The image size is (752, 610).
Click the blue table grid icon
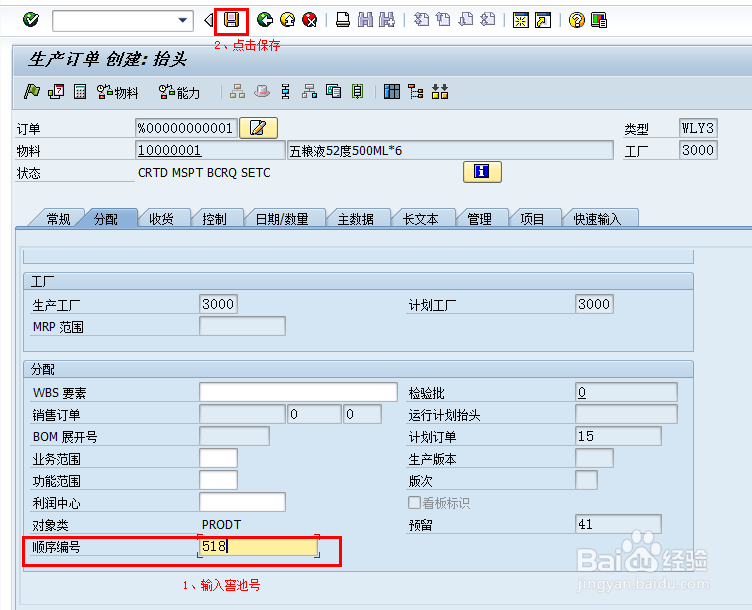point(392,91)
